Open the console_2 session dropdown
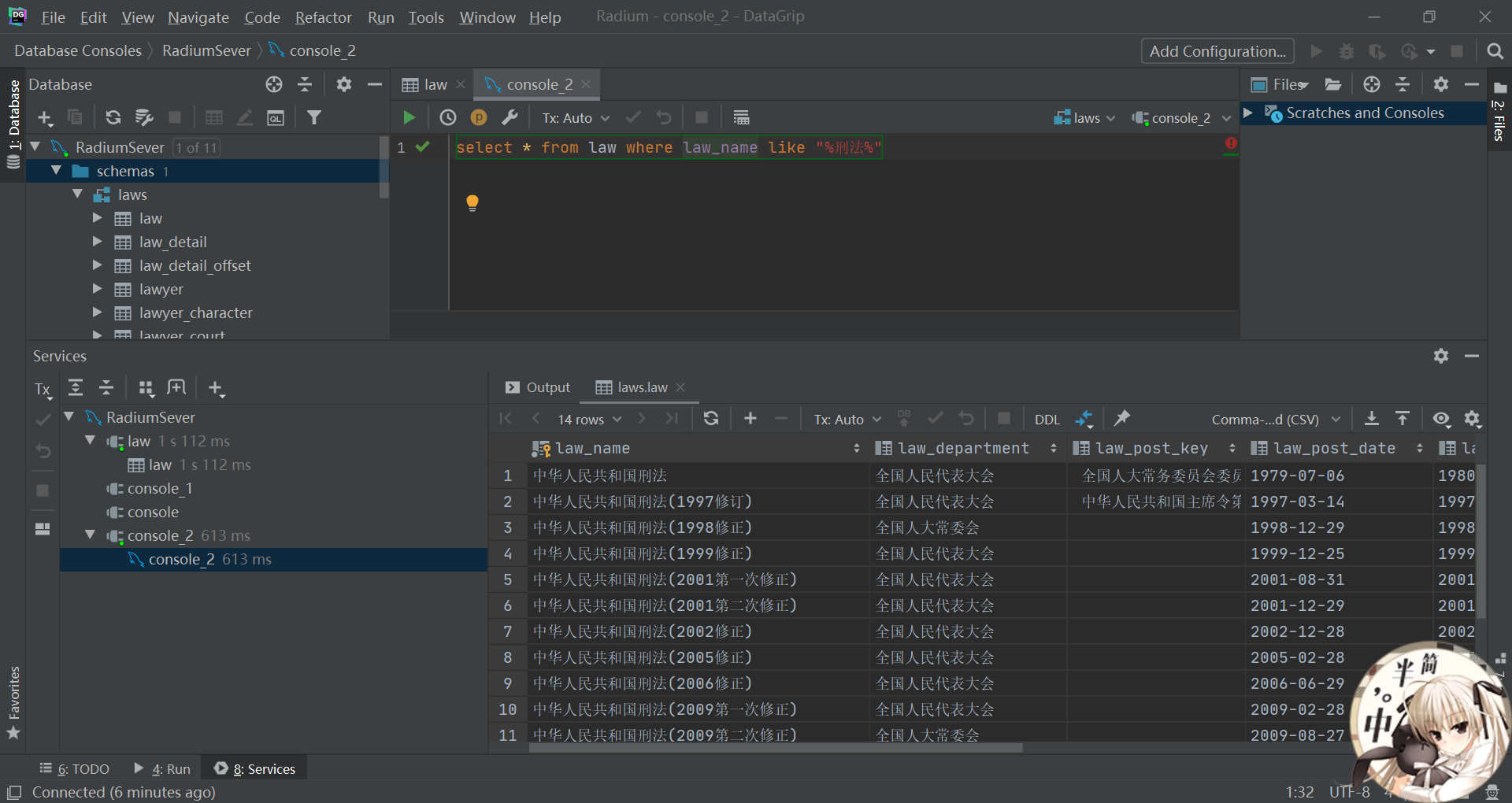Screen dimensions: 1512x803 tap(1181, 118)
